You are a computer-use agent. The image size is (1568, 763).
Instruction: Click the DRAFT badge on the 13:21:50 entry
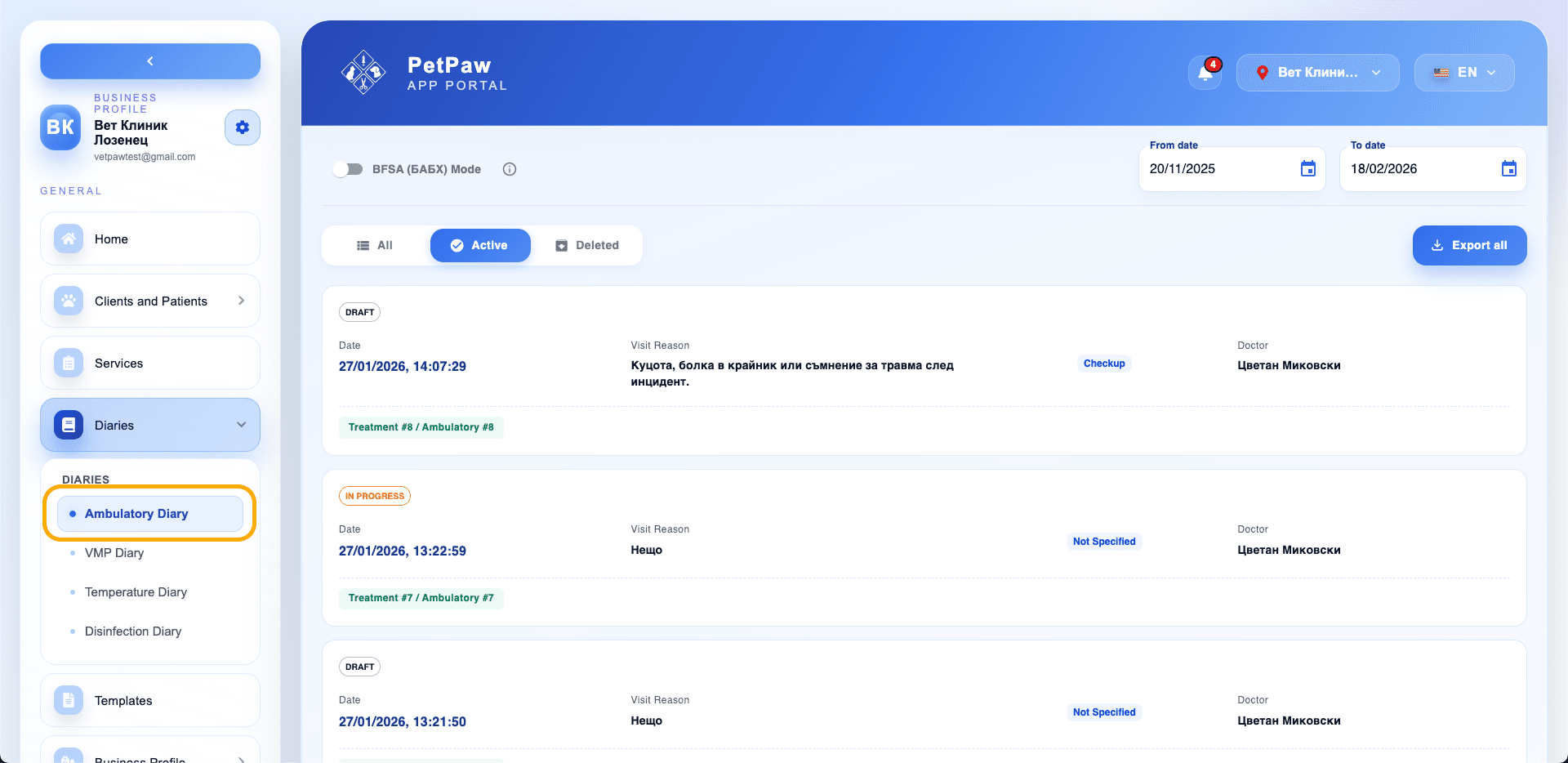(x=359, y=667)
